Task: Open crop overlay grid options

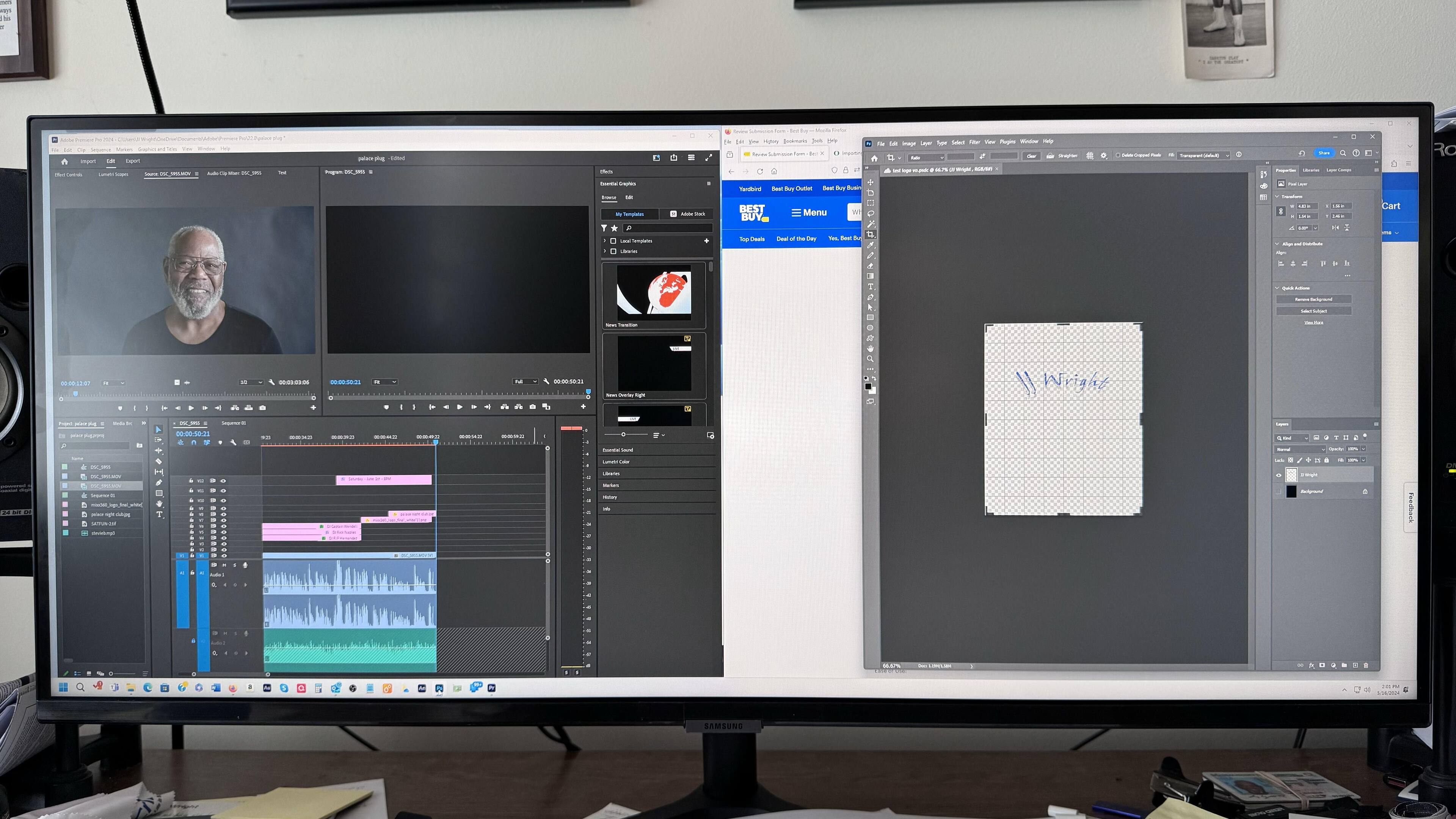Action: click(x=1090, y=155)
